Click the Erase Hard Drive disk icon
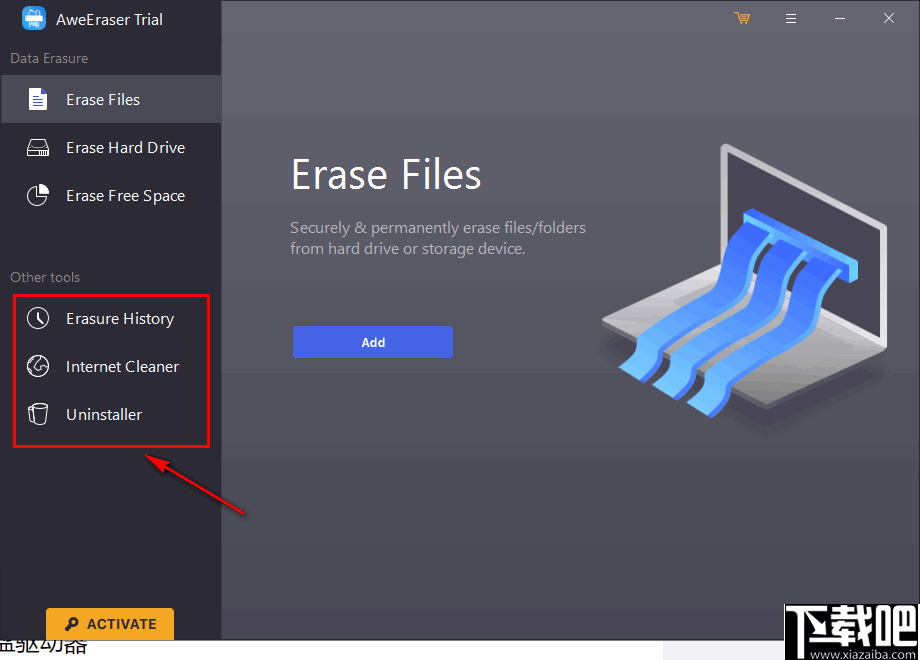The height and width of the screenshot is (660, 920). pos(38,147)
